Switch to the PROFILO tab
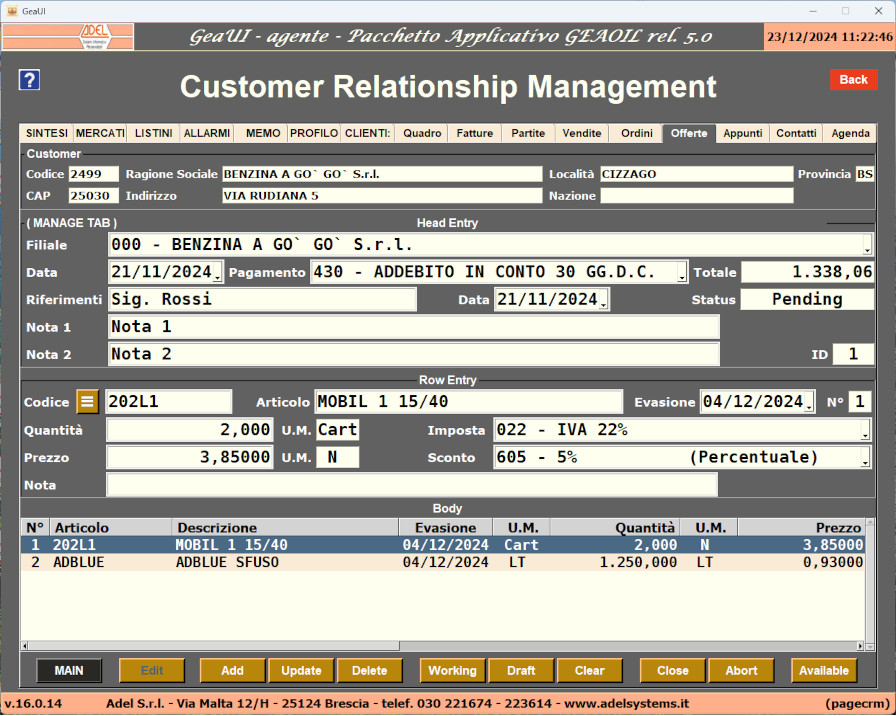This screenshot has width=896, height=716. point(314,133)
